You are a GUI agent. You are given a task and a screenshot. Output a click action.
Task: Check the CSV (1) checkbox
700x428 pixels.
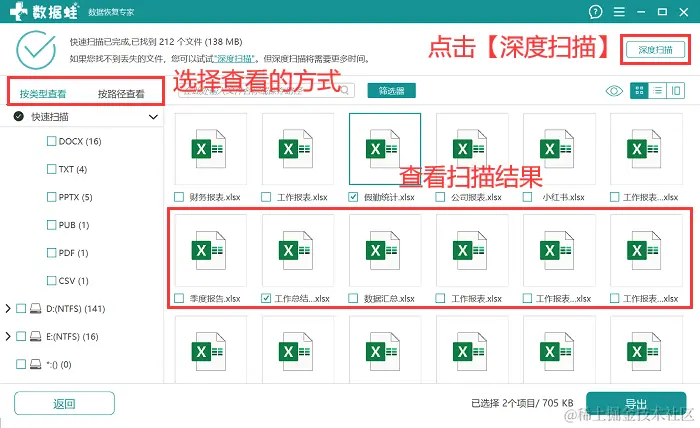[52, 281]
